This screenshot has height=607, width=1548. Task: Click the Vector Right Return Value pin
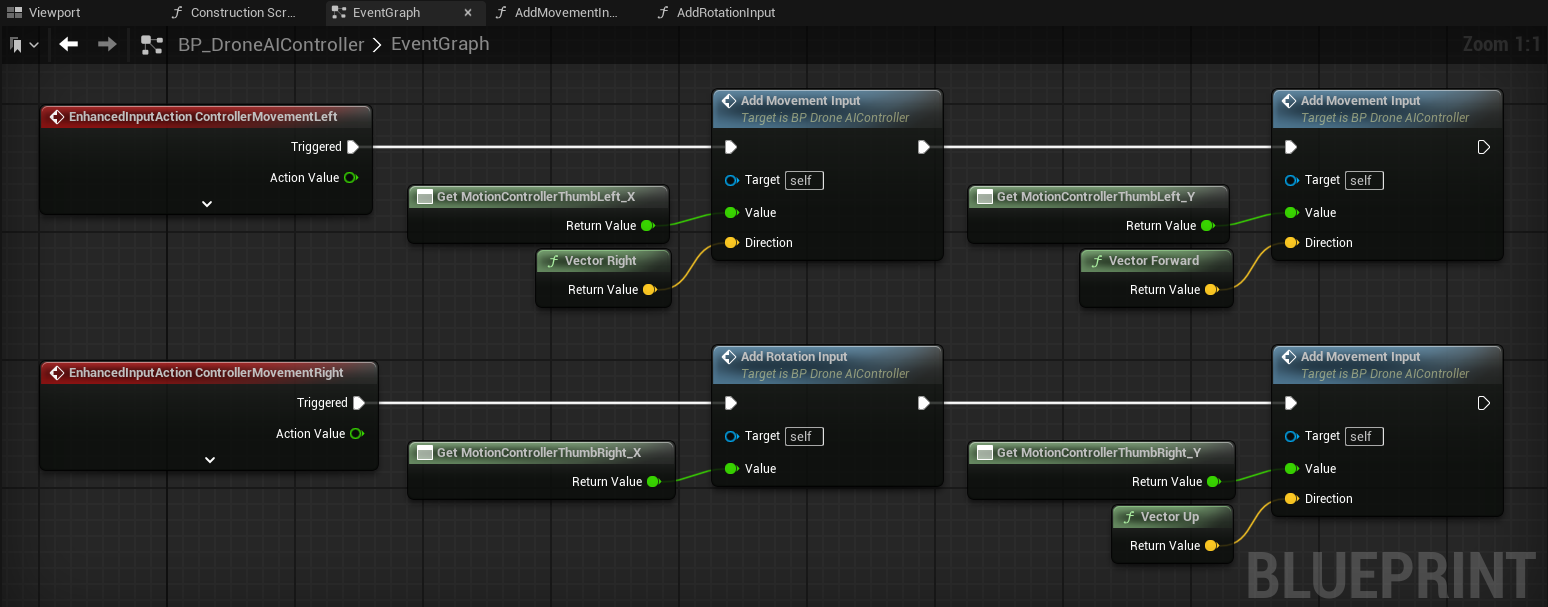pyautogui.click(x=649, y=290)
